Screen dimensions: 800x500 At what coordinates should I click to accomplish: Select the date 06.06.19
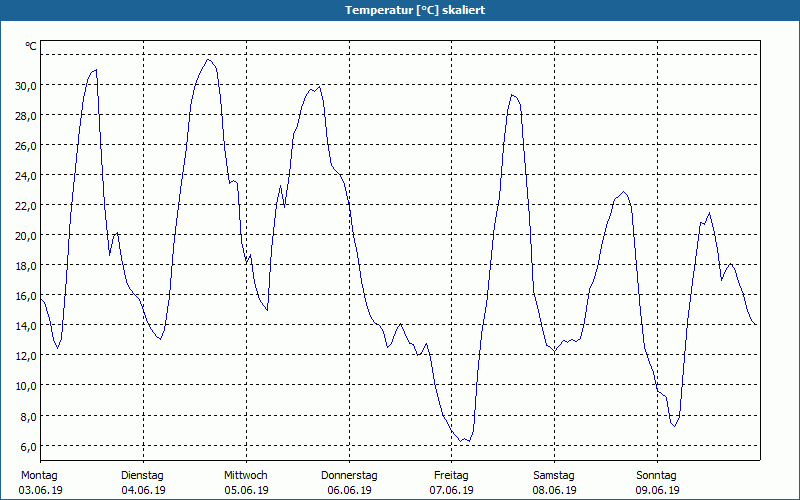click(x=349, y=490)
